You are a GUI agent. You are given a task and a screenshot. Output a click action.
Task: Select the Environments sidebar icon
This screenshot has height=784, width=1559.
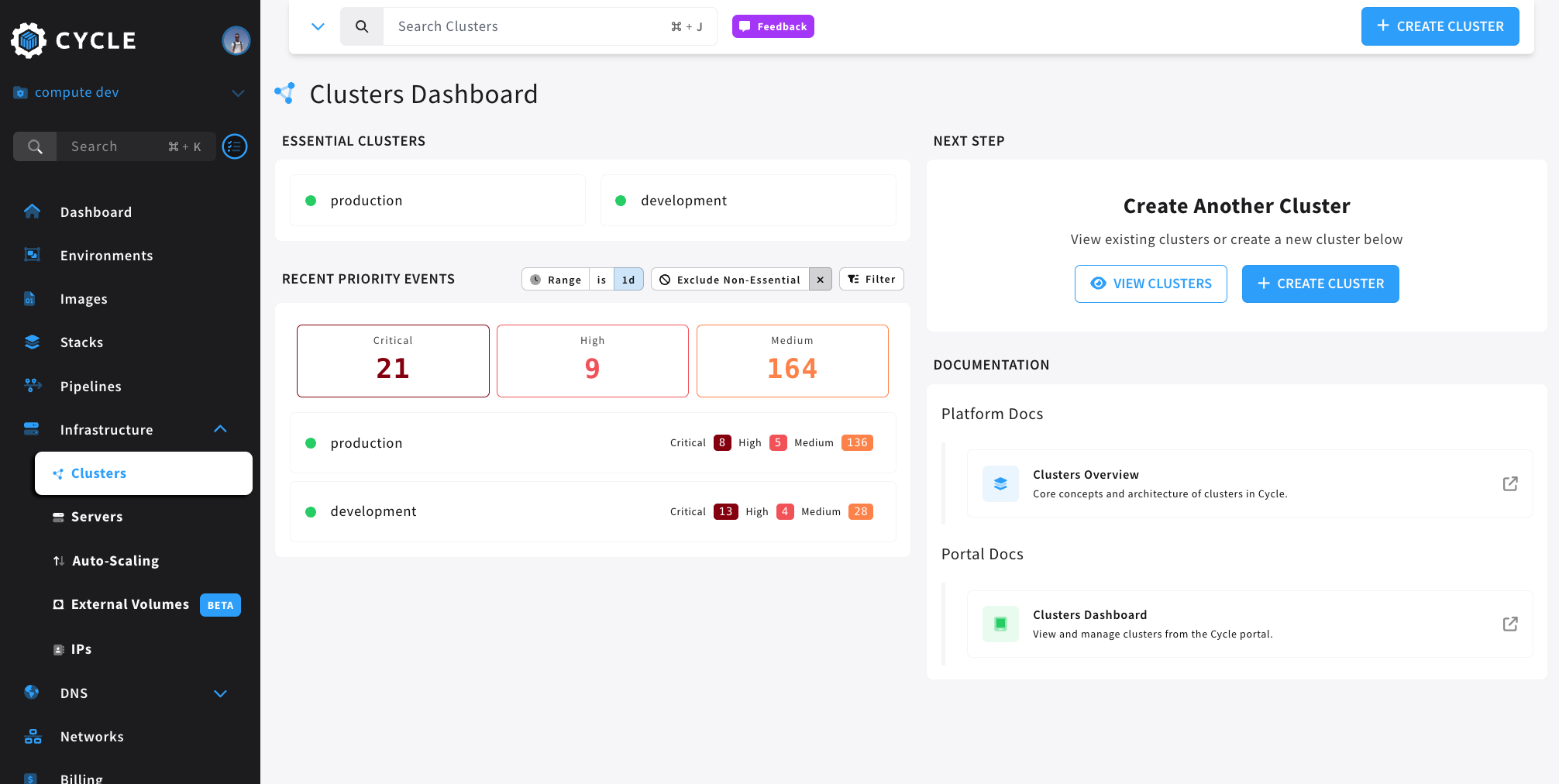point(32,255)
